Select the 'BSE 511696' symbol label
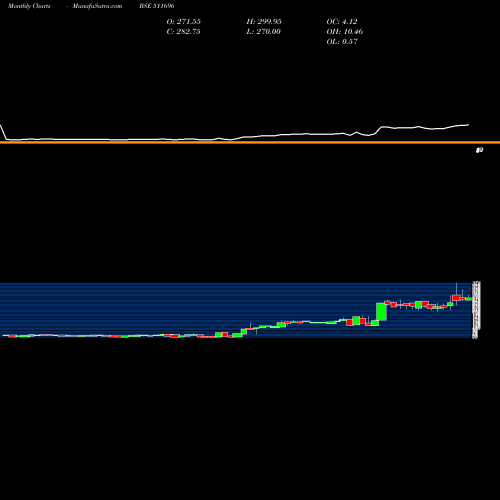Screen dimensions: 500x500 click(157, 6)
